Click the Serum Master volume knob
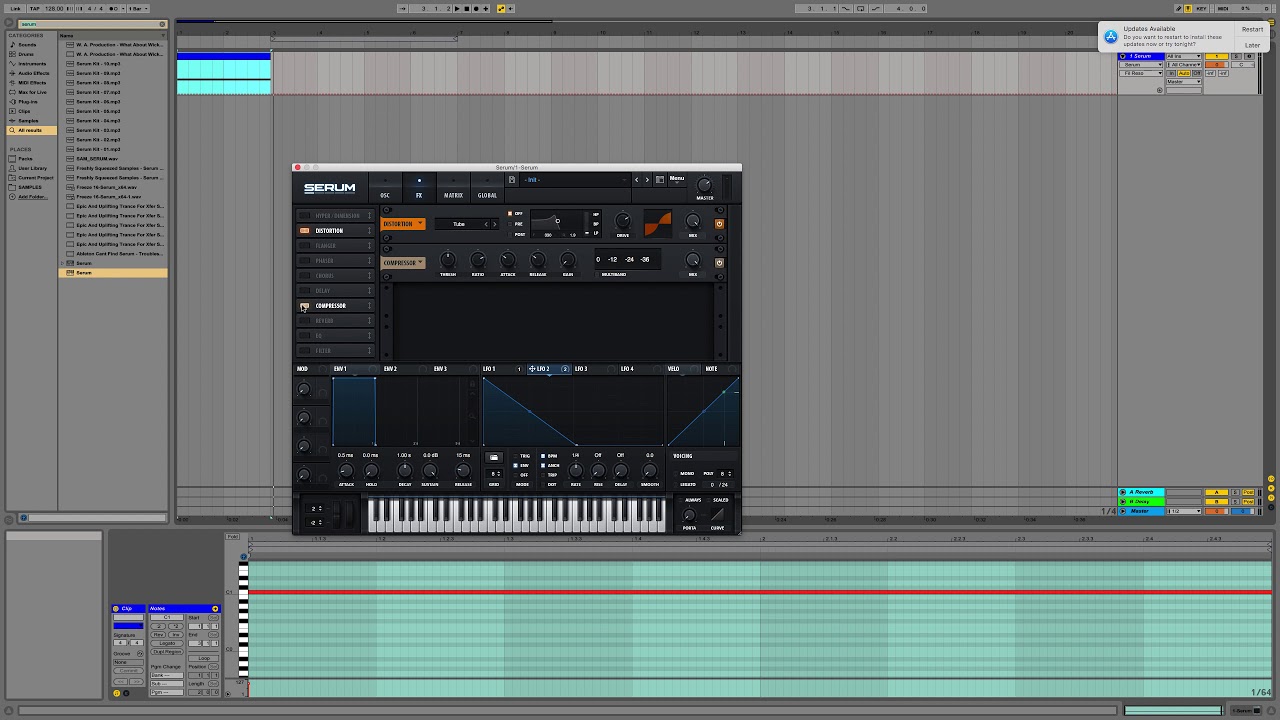 coord(704,185)
